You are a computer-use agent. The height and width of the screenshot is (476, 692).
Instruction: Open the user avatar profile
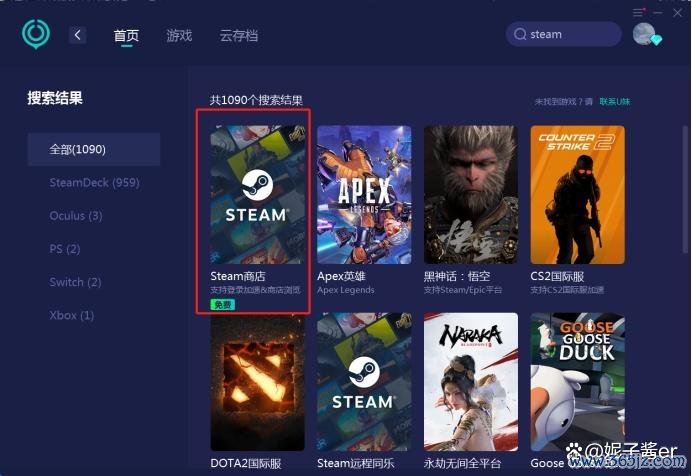point(644,34)
